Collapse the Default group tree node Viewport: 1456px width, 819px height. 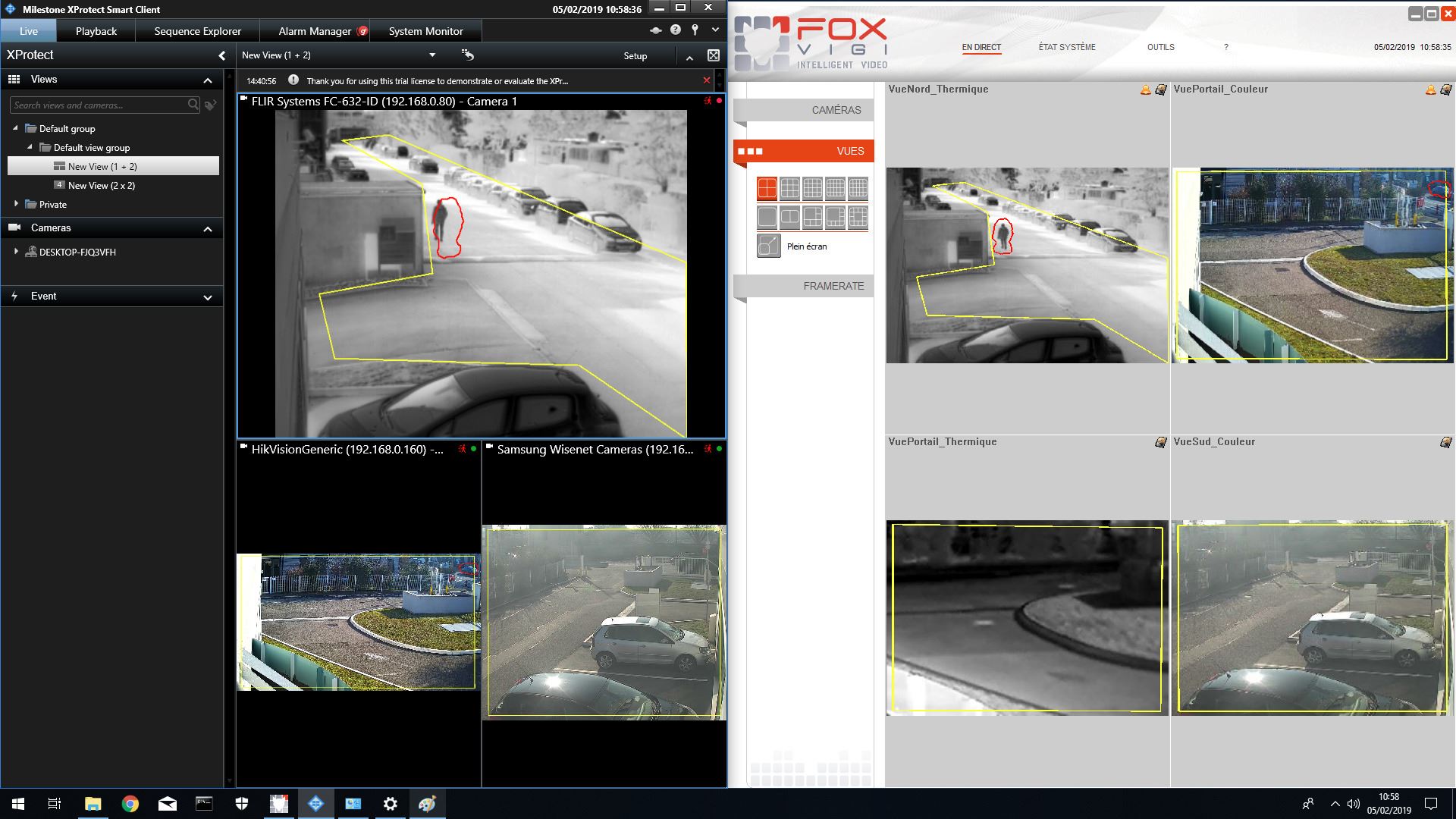click(15, 128)
